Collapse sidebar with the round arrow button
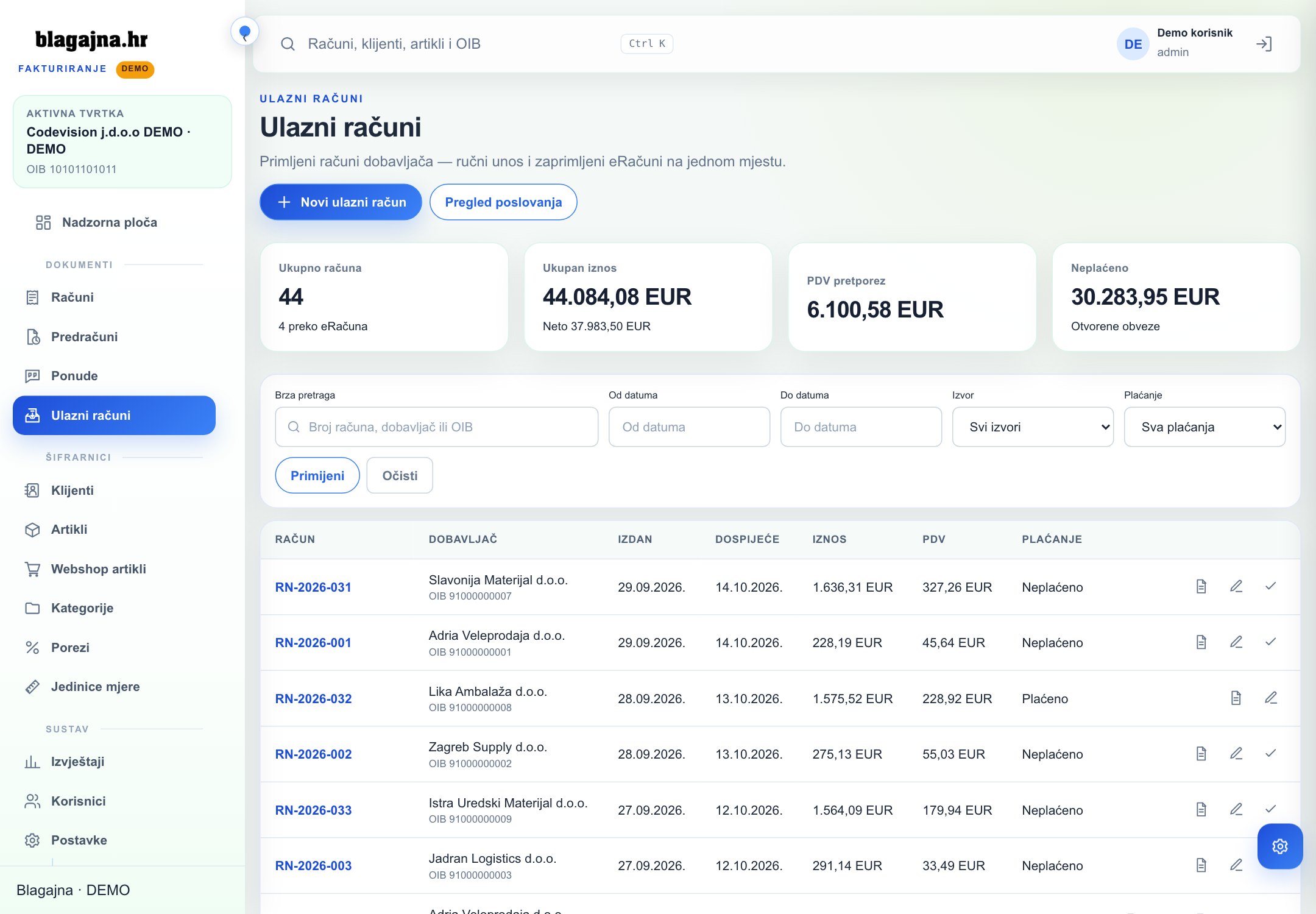Viewport: 1316px width, 914px height. [245, 32]
